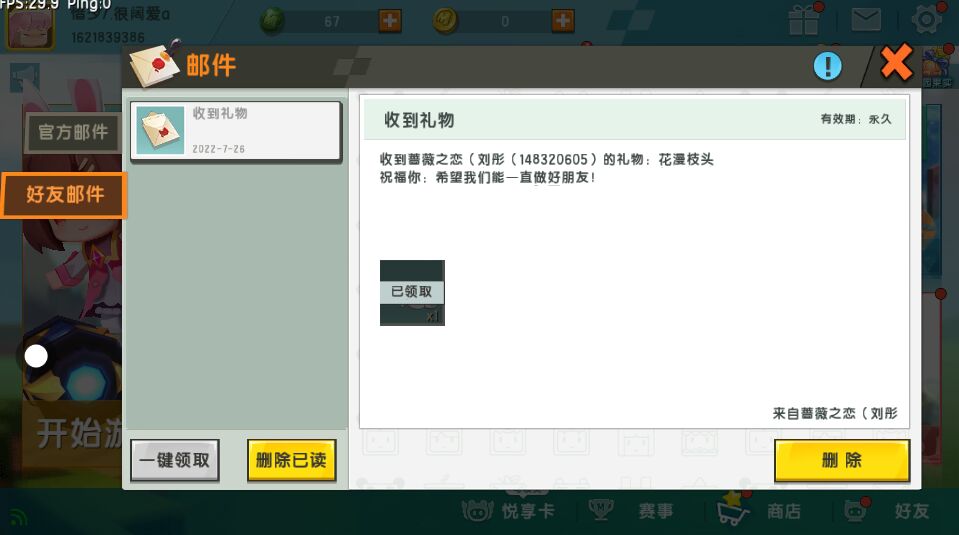Viewport: 959px width, 535px height.
Task: Click the blue exclamation info icon
Action: [x=827, y=66]
